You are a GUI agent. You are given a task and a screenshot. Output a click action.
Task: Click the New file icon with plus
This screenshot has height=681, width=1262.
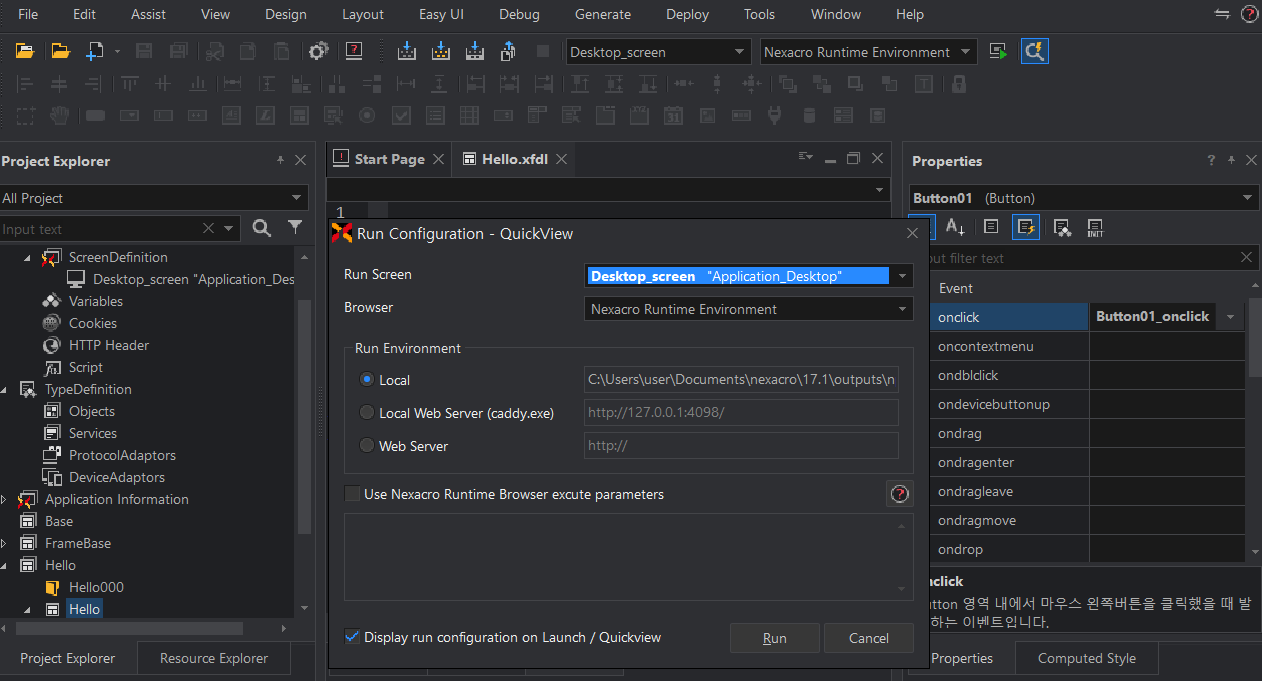tap(95, 51)
